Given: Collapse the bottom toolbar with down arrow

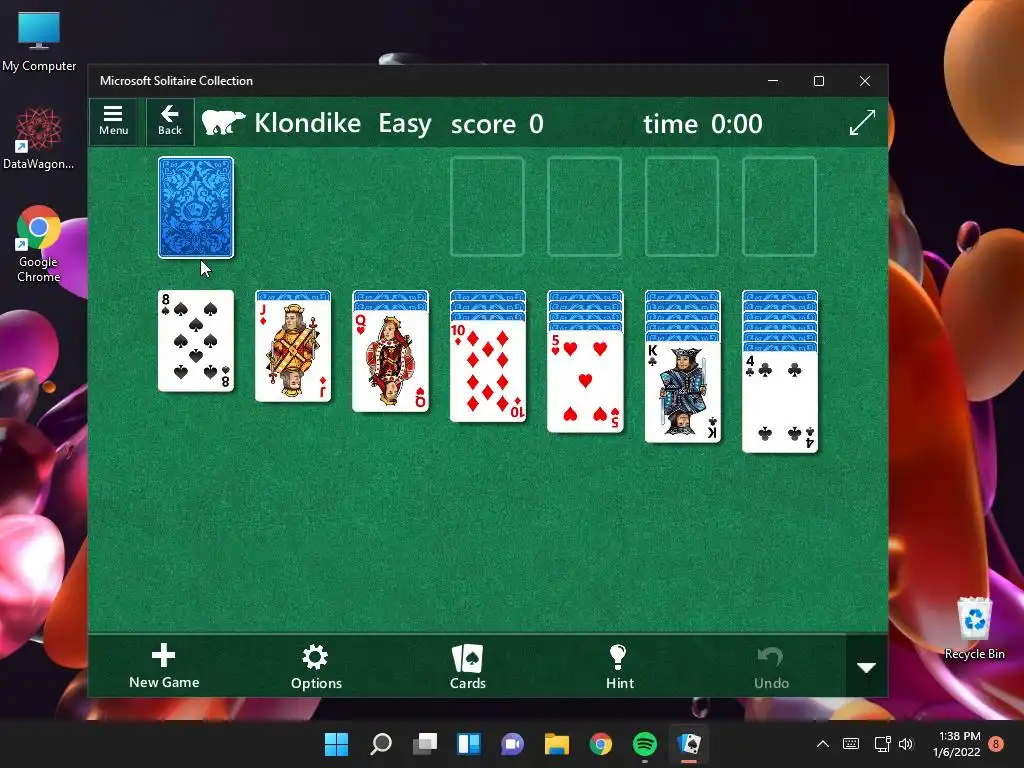Looking at the screenshot, I should click(867, 667).
